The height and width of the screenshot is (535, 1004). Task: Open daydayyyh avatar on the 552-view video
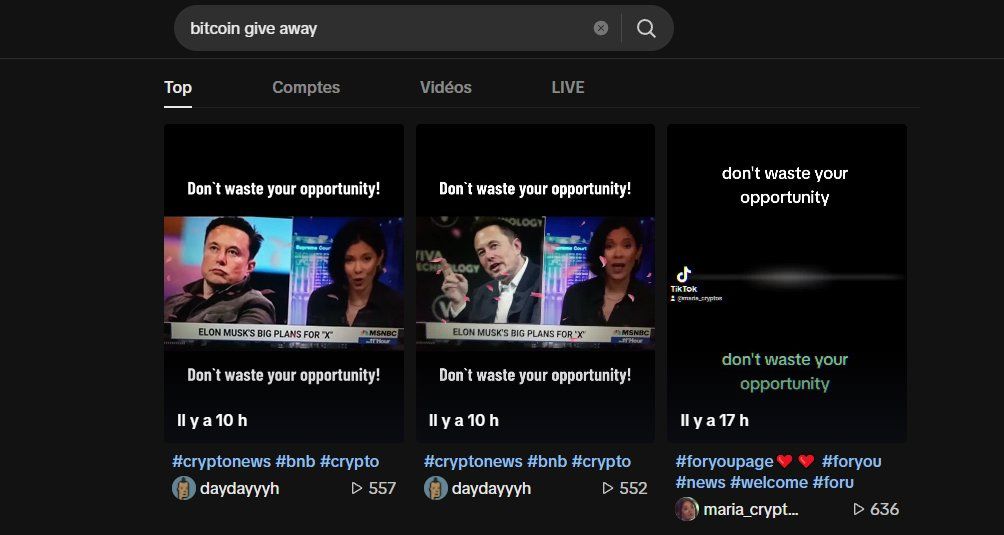[x=435, y=488]
